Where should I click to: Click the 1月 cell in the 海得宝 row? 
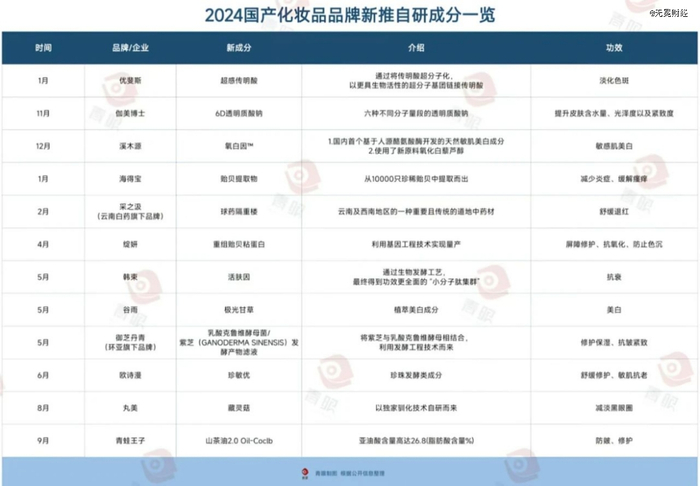coord(43,179)
